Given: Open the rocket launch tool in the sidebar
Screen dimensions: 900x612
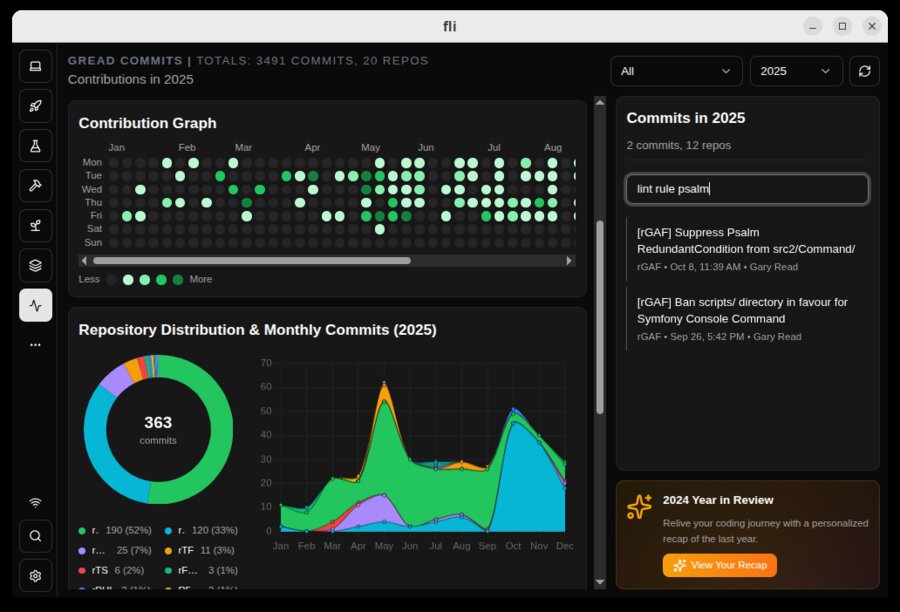Looking at the screenshot, I should [x=35, y=106].
